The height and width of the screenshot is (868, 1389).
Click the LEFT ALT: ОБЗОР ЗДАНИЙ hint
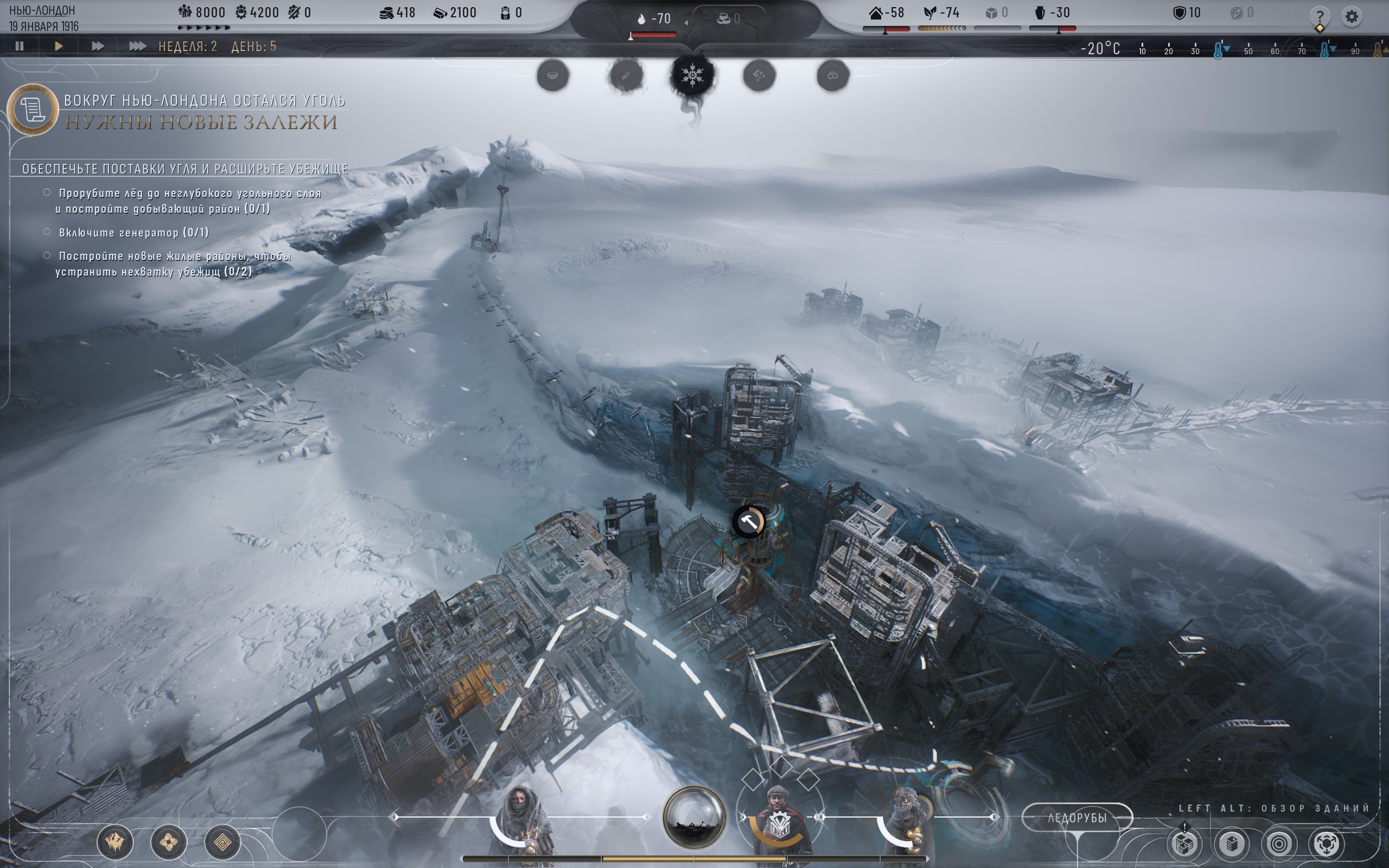pyautogui.click(x=1274, y=808)
